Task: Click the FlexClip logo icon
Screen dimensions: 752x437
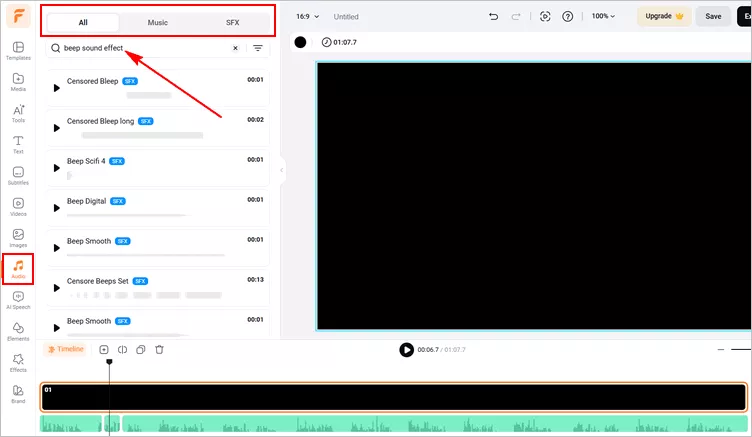Action: click(18, 16)
